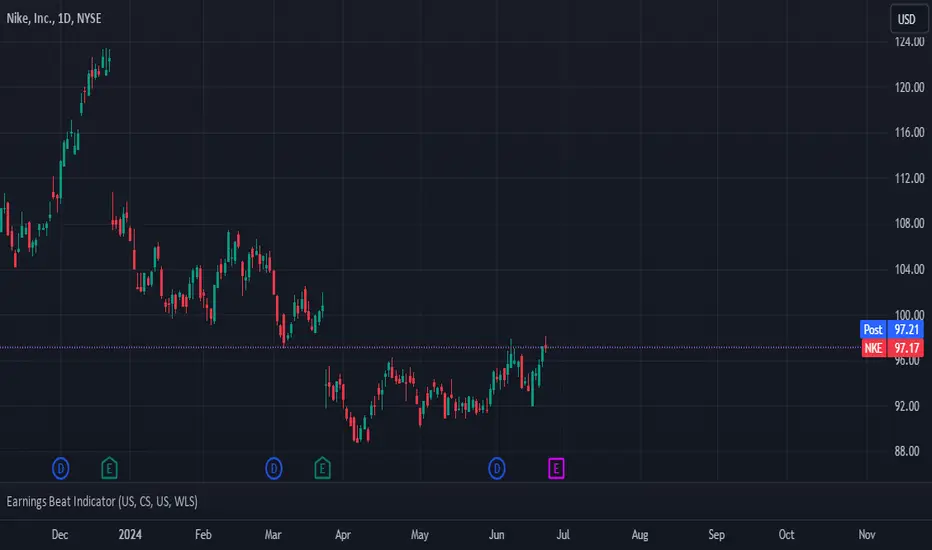
Task: Click the 116.00 price axis label
Action: [909, 133]
